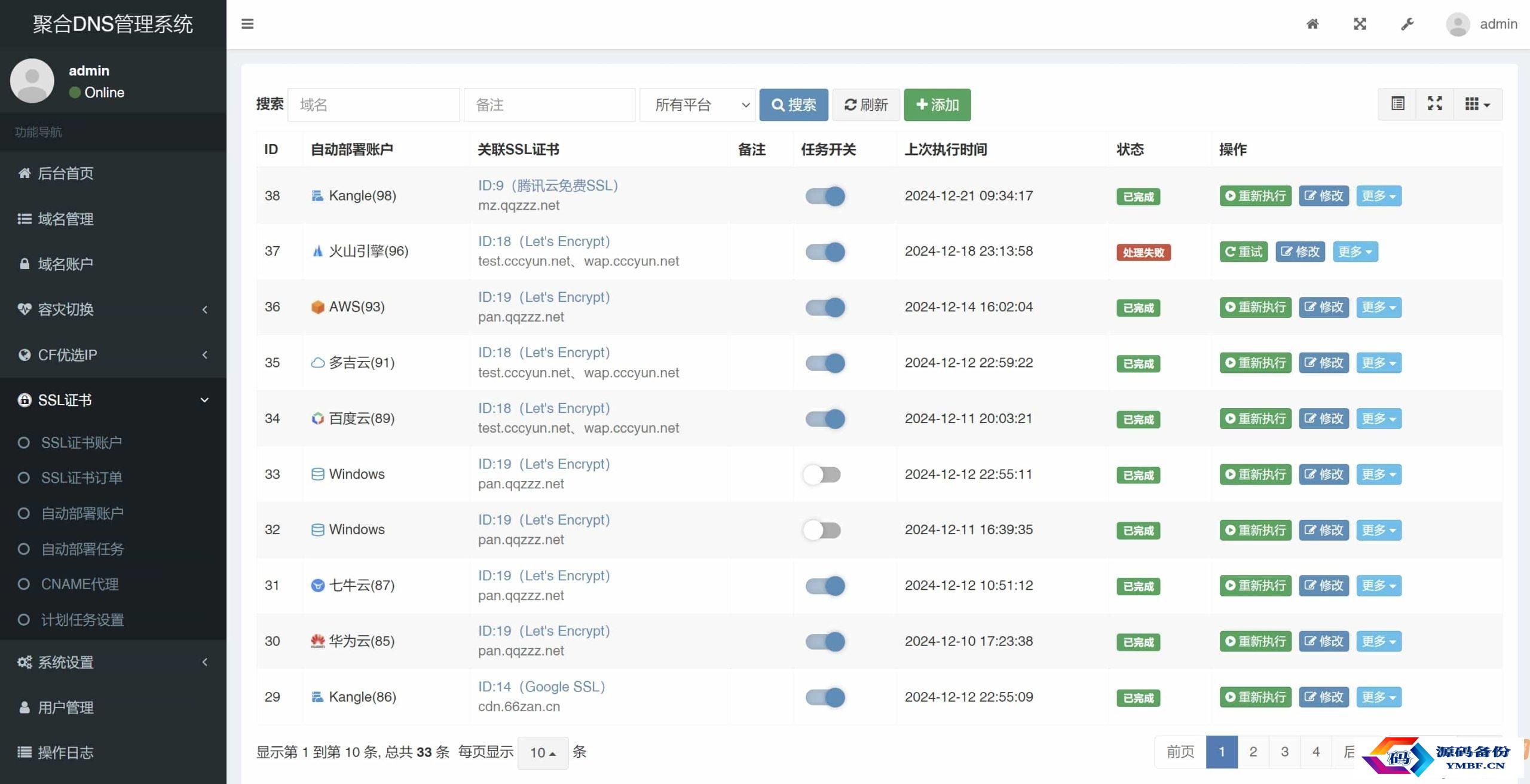Screen dimensions: 1530x784
Task: Collapse the SSL证书 sidebar menu
Action: 113,400
